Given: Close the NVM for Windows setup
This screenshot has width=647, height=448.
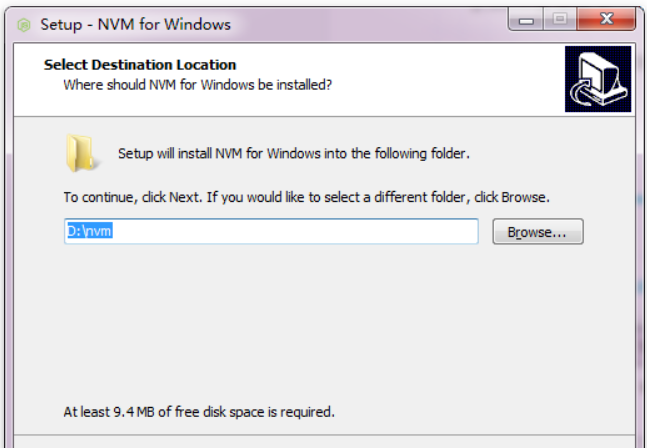Looking at the screenshot, I should click(x=606, y=19).
